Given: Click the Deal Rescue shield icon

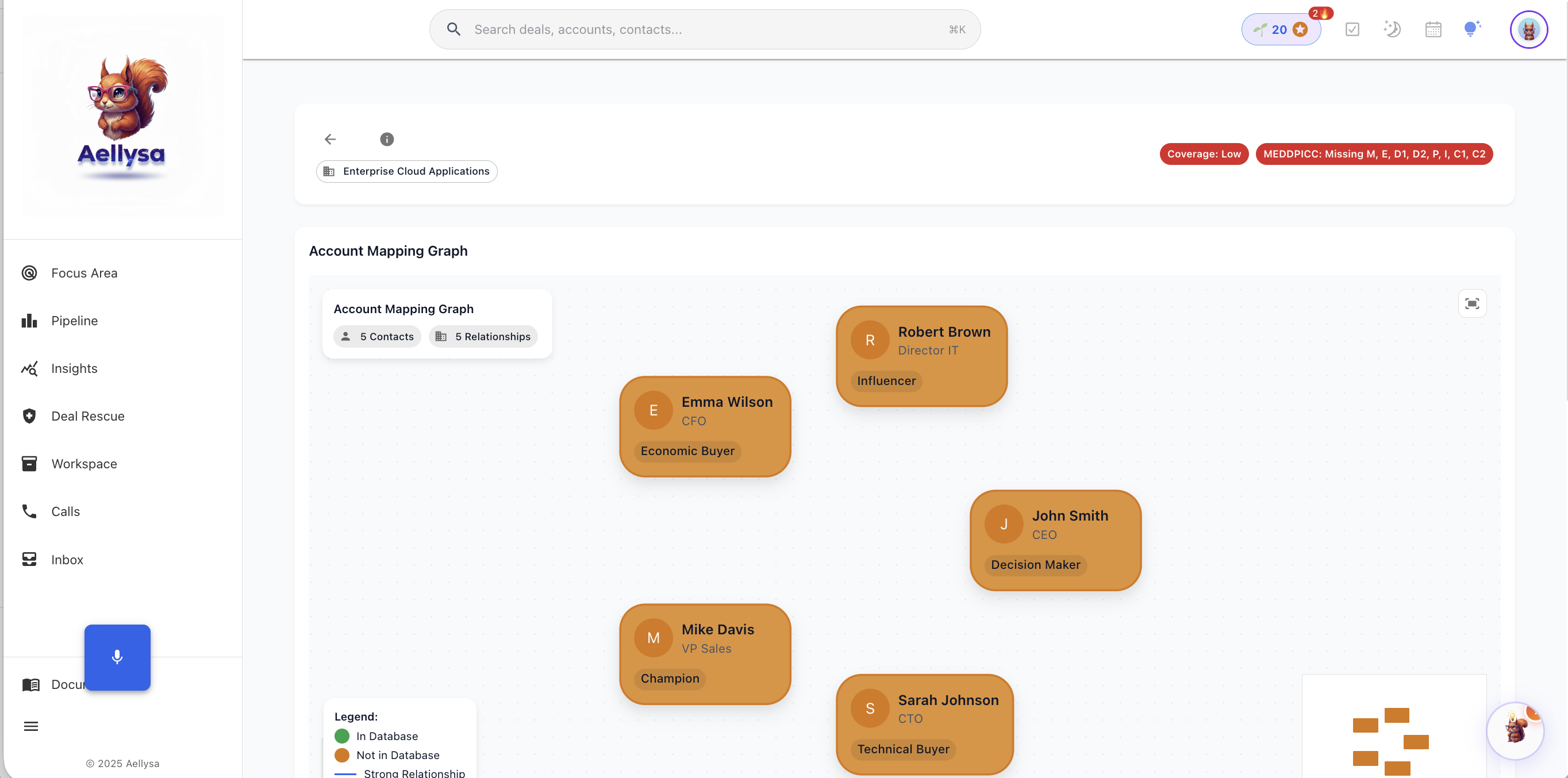Looking at the screenshot, I should (x=29, y=415).
